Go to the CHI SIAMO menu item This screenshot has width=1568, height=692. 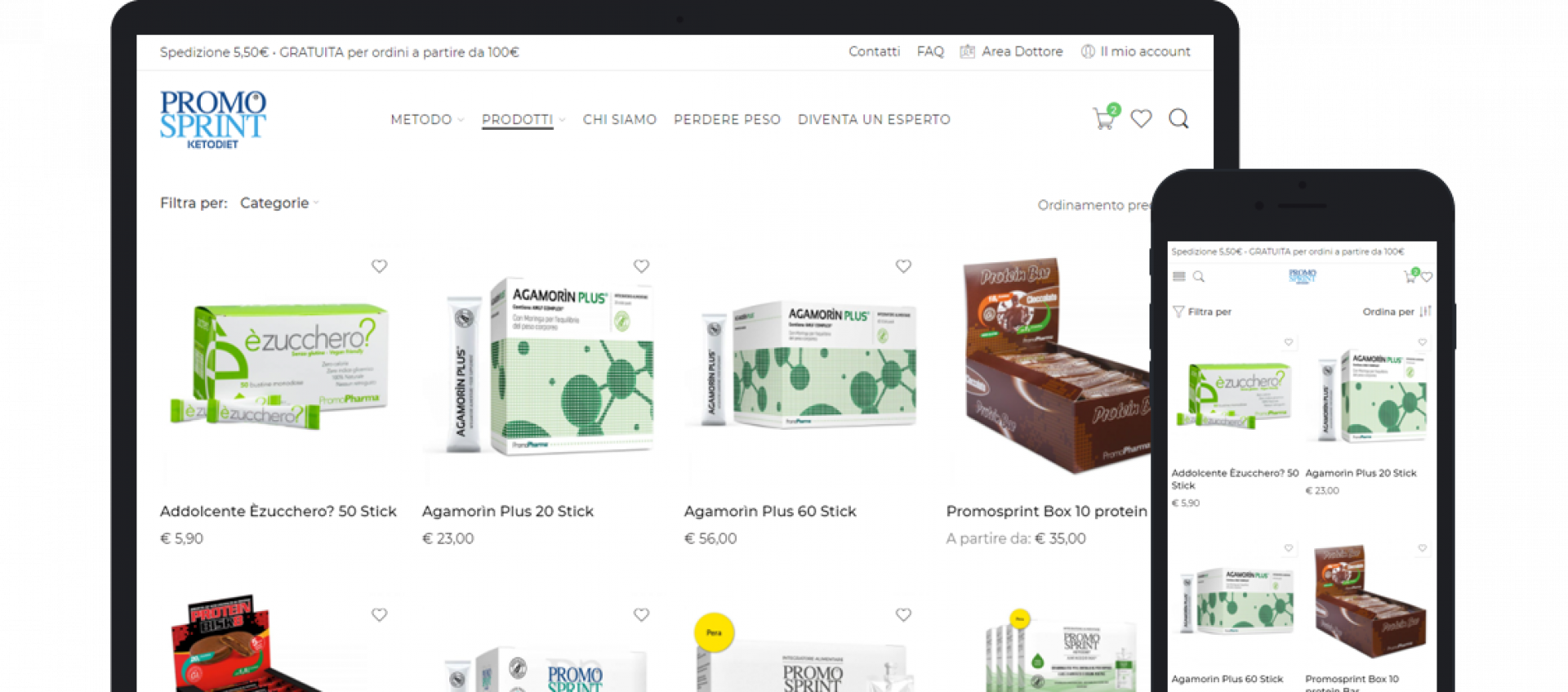[620, 119]
